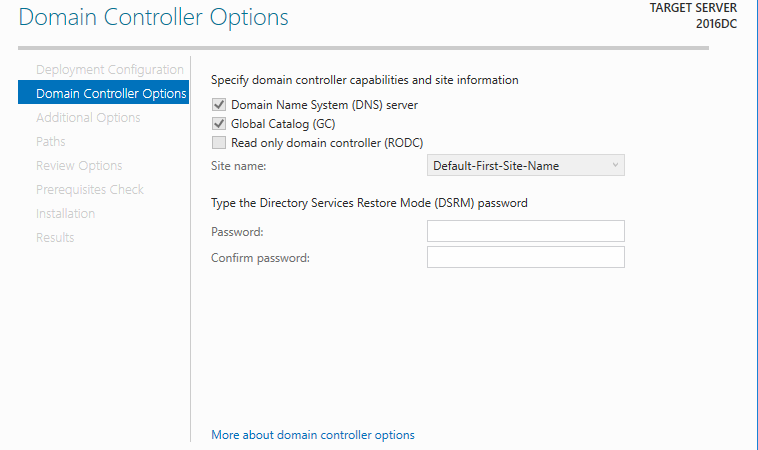
Task: Open the Paths wizard step
Action: point(50,142)
